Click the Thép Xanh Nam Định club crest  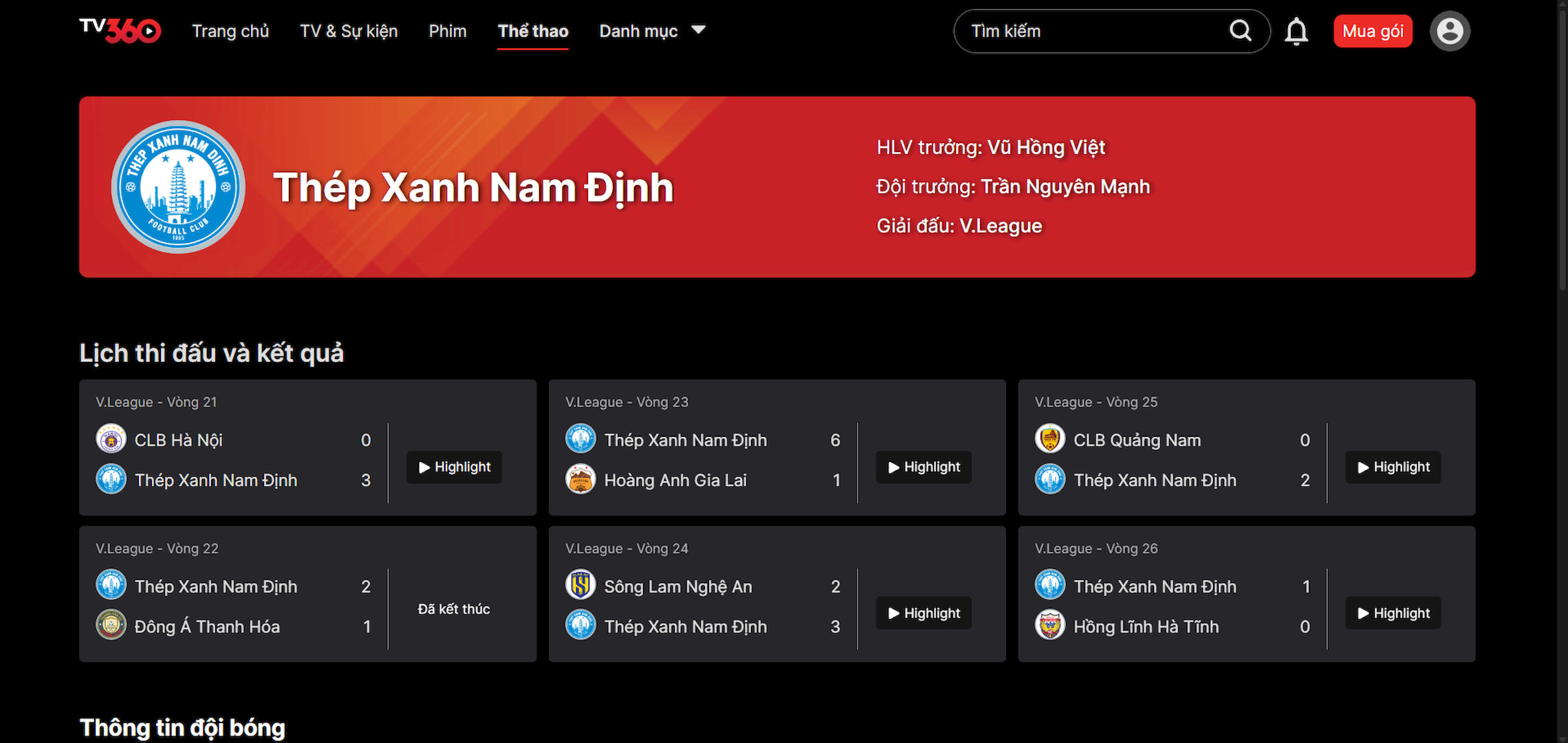[179, 187]
